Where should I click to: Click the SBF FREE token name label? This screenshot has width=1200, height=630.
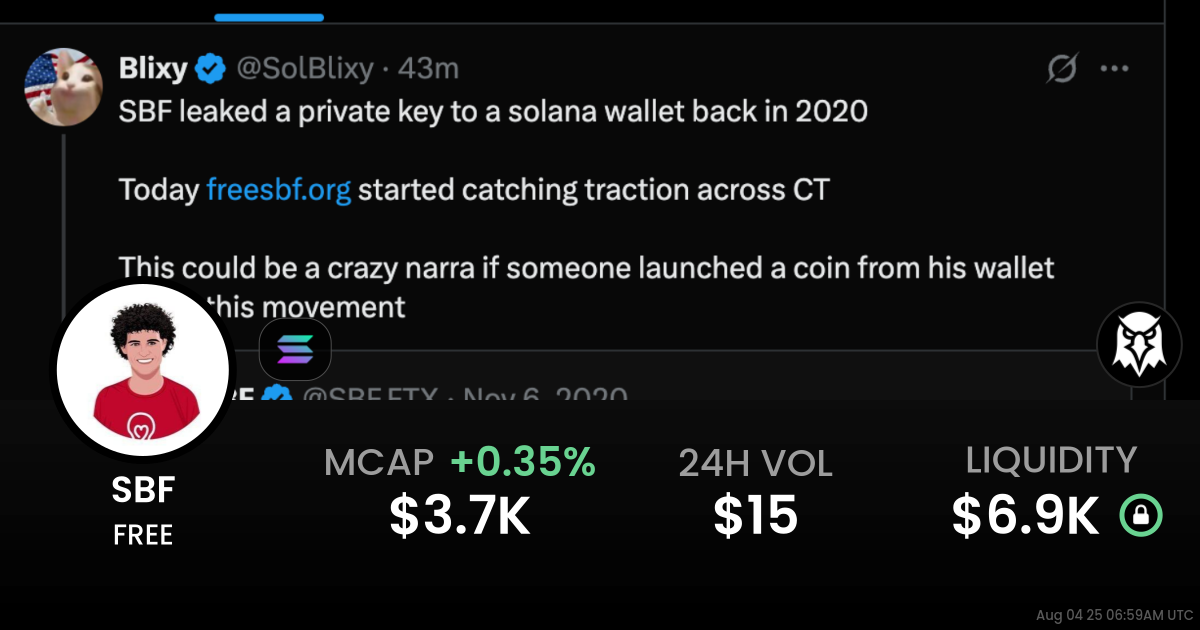(143, 511)
